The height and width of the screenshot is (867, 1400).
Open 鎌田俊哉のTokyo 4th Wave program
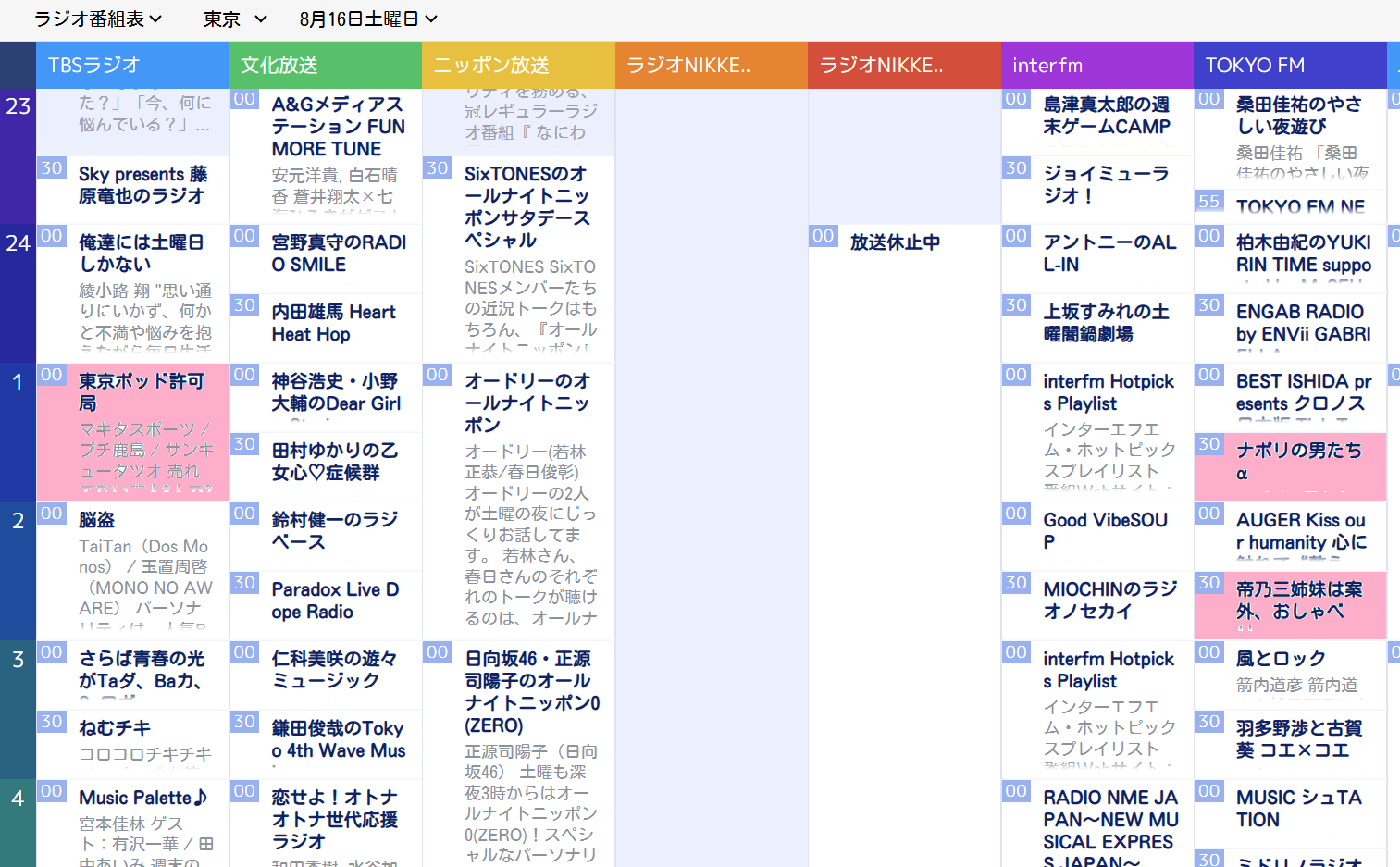point(326,745)
